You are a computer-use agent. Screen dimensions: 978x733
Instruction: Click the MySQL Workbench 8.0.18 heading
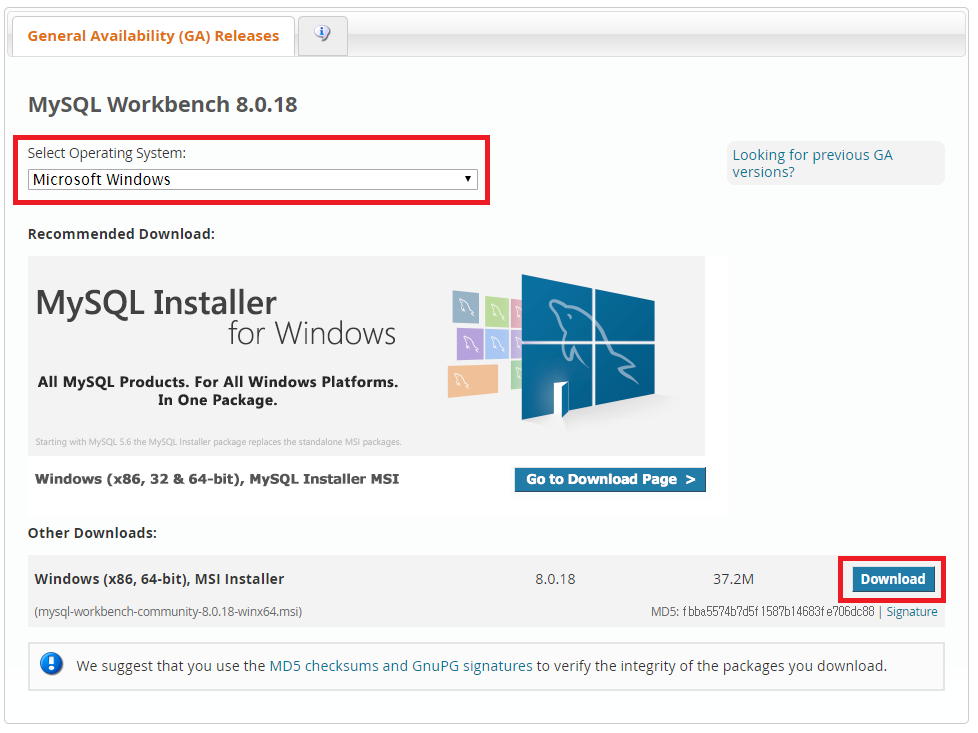coord(162,105)
